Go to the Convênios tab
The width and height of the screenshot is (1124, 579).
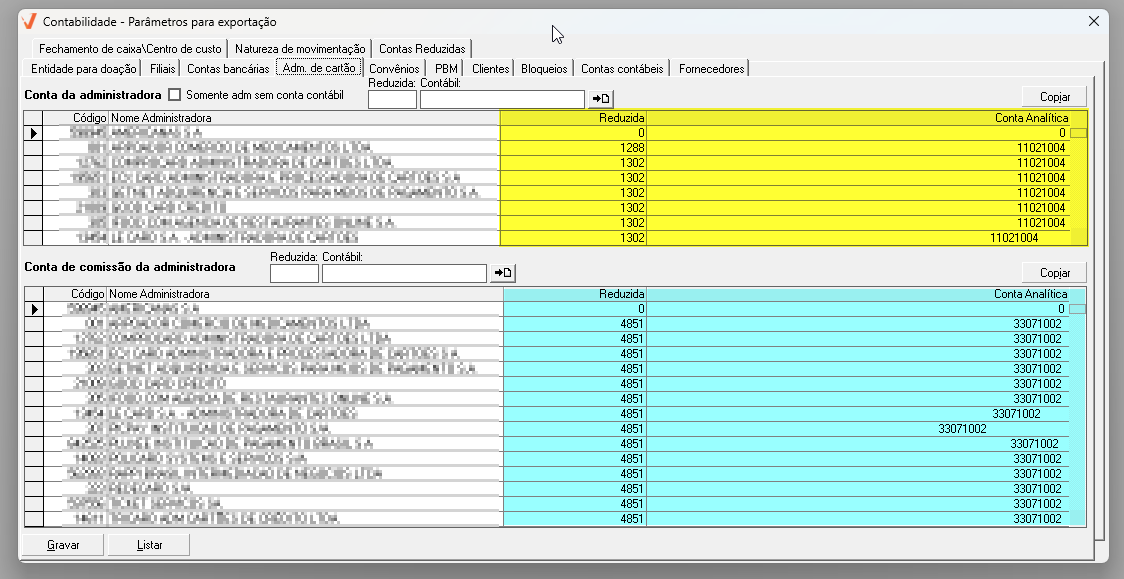tap(394, 69)
